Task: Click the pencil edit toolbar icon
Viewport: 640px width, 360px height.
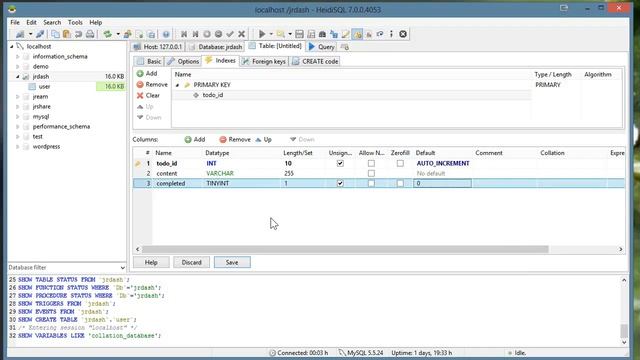Action: coord(346,34)
